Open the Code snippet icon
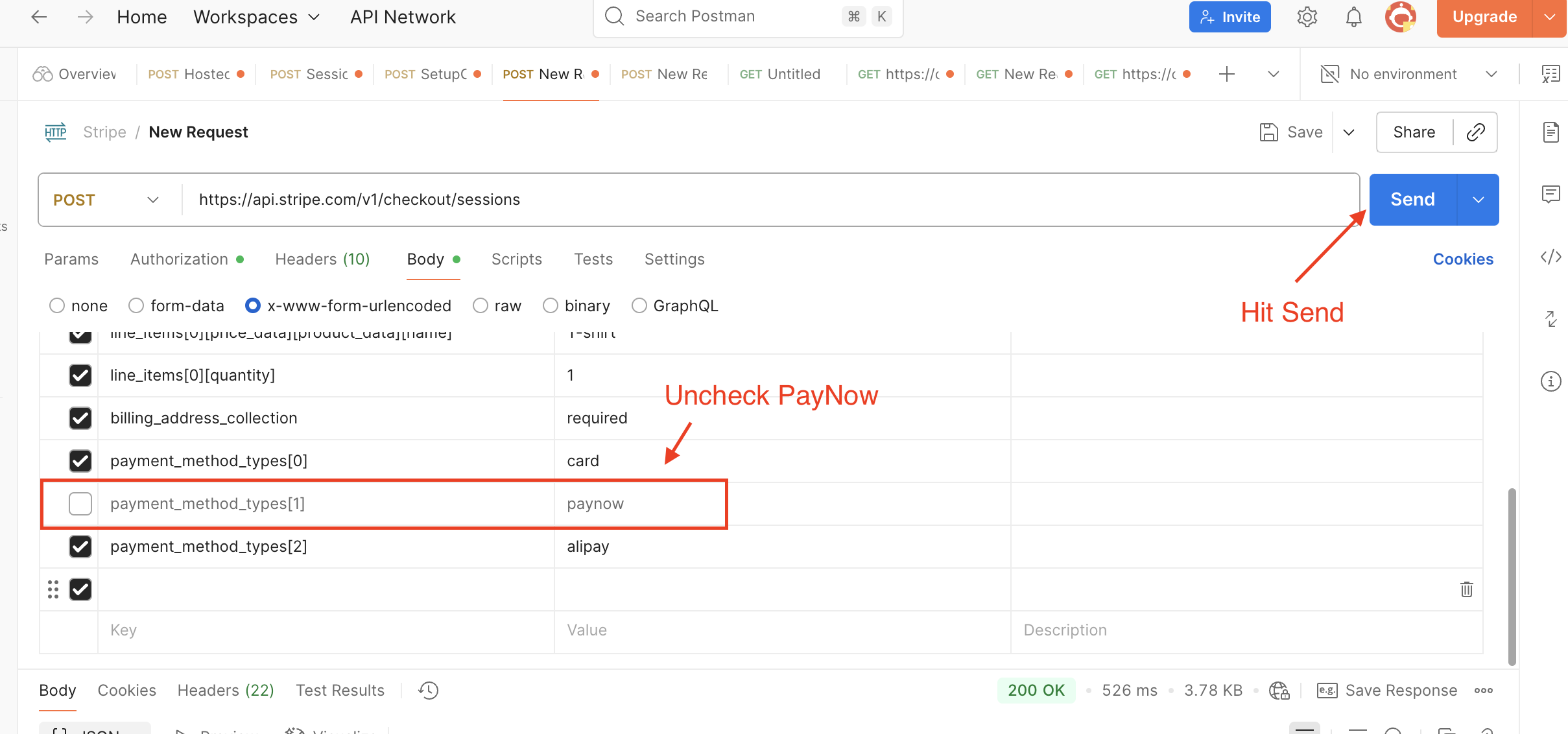The height and width of the screenshot is (734, 1568). tap(1551, 257)
